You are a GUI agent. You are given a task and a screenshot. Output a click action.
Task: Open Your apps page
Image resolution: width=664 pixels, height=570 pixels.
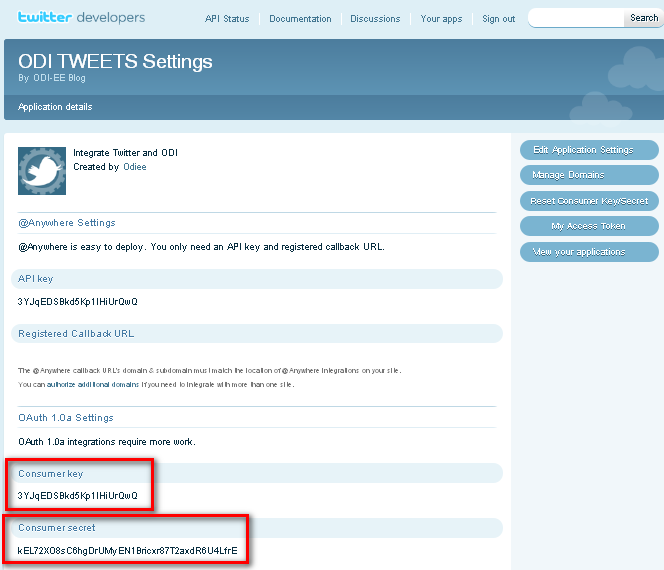click(441, 19)
